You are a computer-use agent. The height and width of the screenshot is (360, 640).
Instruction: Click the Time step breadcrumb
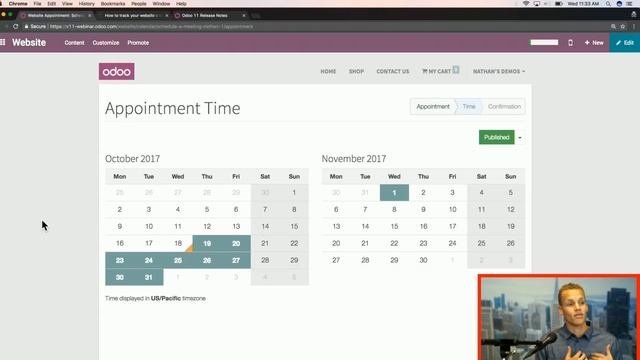click(469, 107)
